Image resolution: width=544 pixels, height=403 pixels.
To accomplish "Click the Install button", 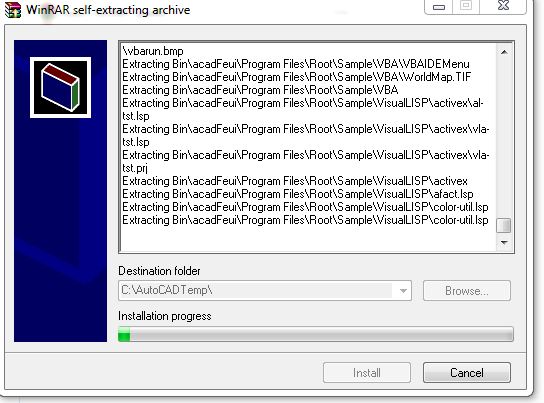I will 367,373.
